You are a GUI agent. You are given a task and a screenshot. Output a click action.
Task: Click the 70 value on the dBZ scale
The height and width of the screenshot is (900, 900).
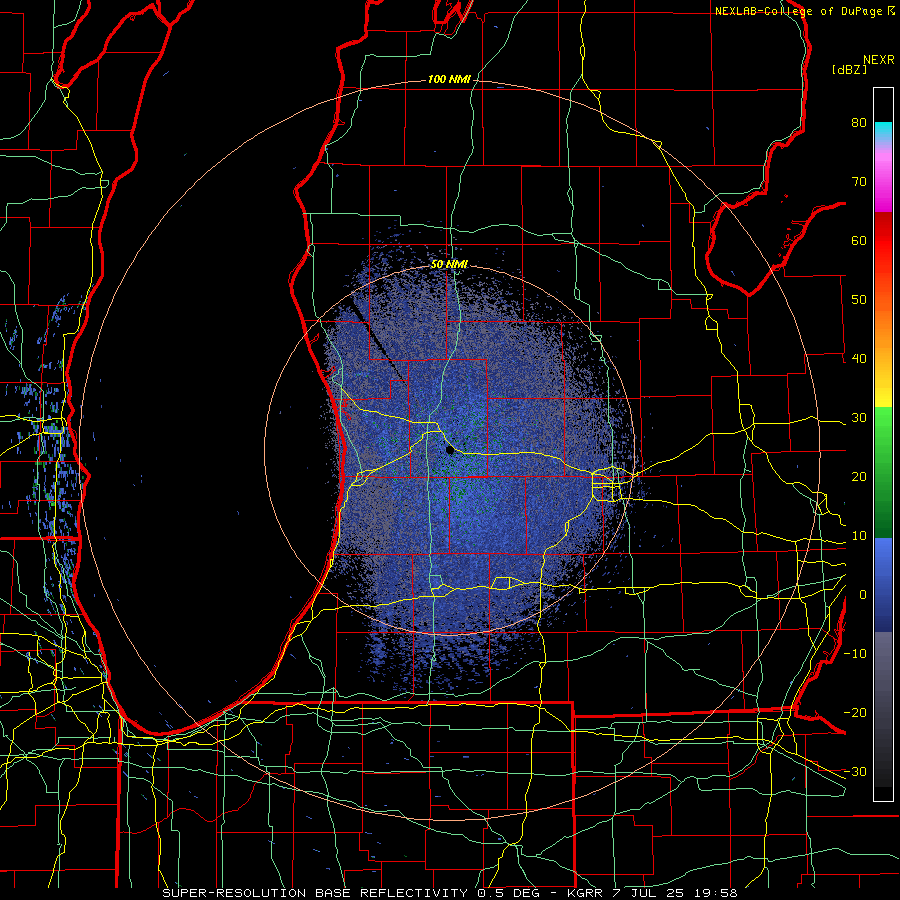coord(859,182)
